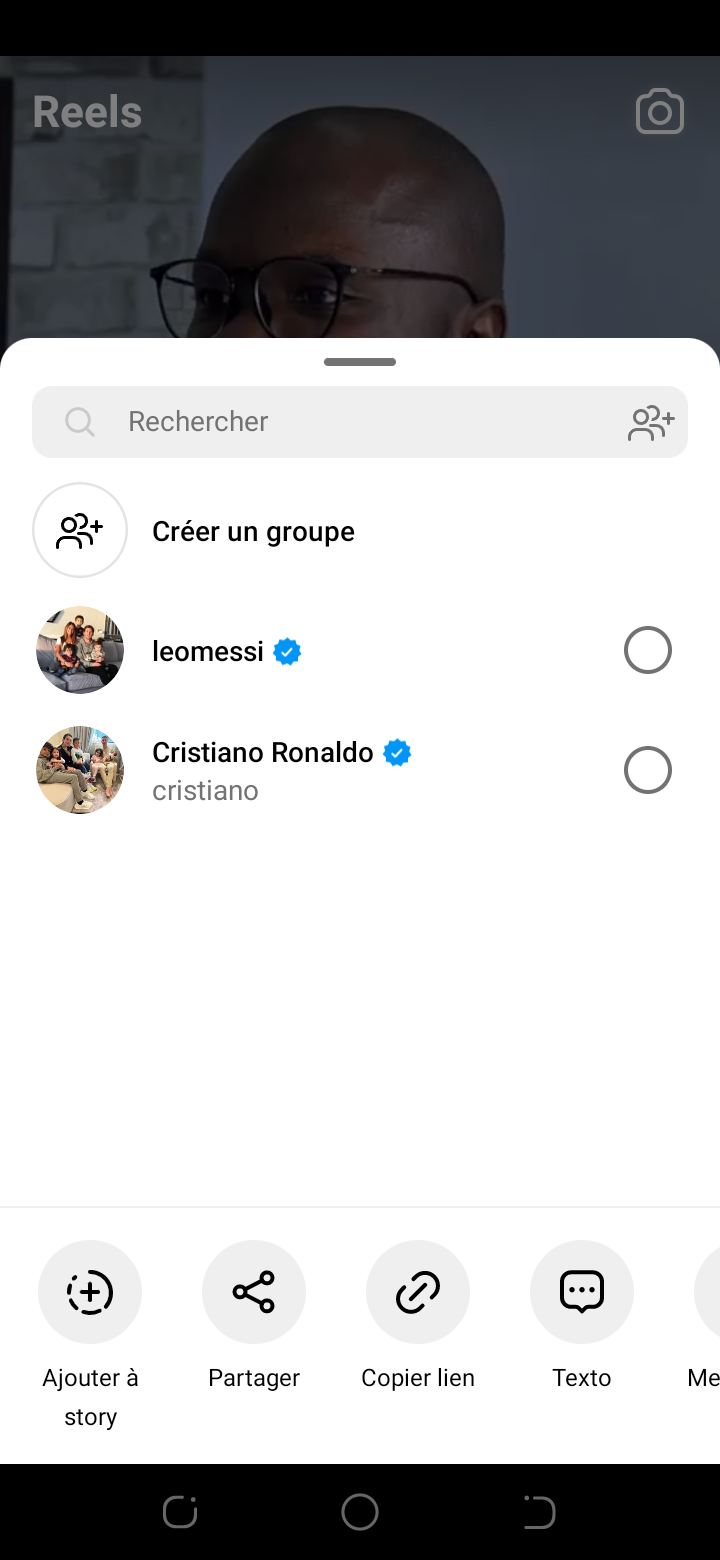Tap the Partager share icon
Image resolution: width=720 pixels, height=1560 pixels.
[x=254, y=1292]
